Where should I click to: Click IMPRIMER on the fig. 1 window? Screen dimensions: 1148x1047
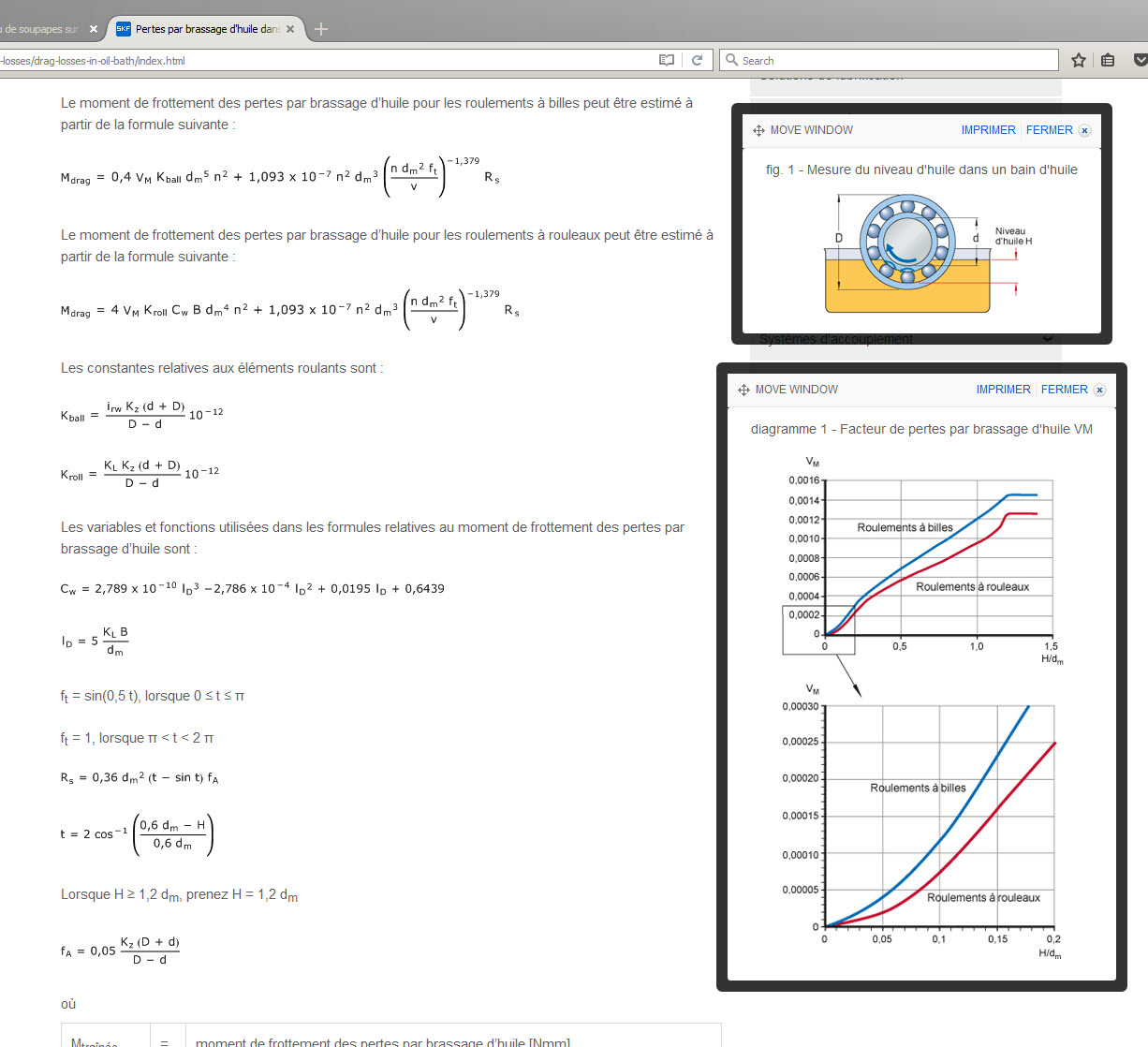988,130
